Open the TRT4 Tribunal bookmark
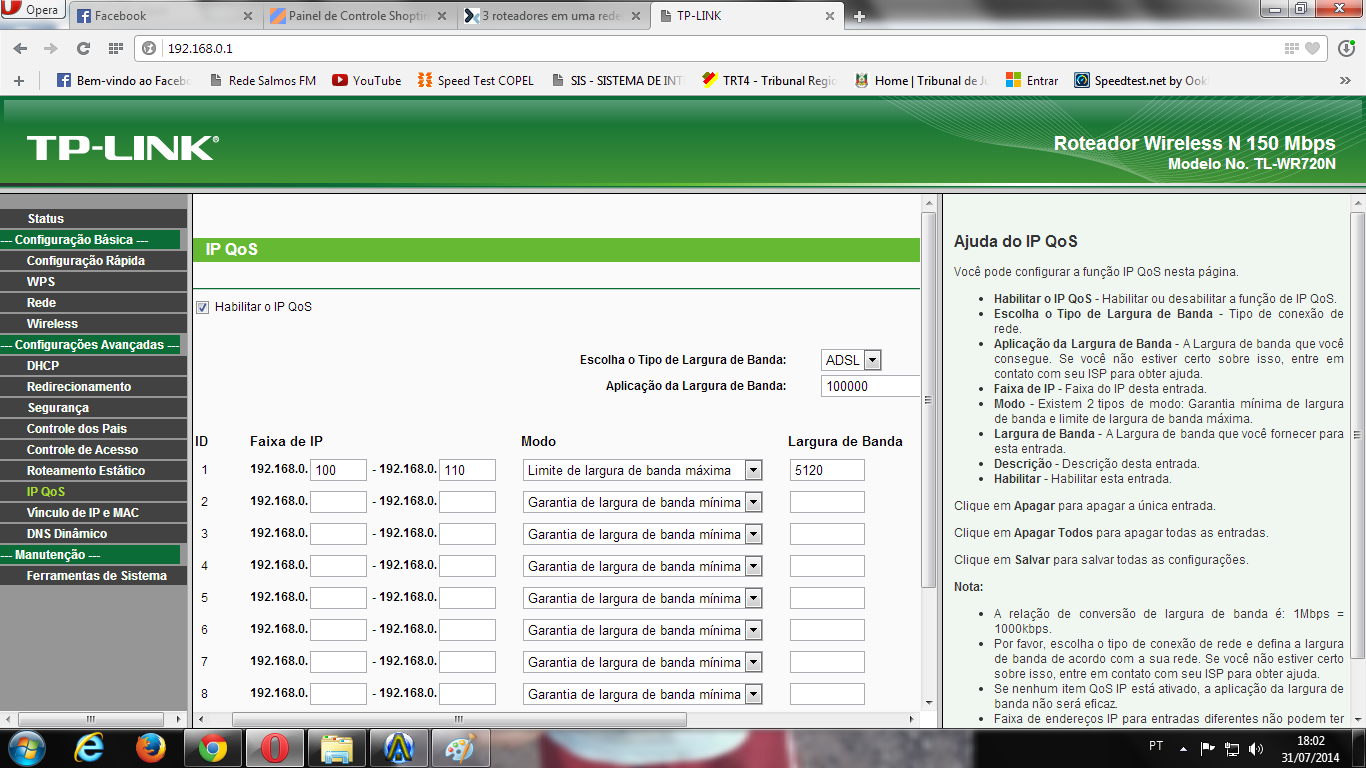This screenshot has width=1366, height=768. tap(769, 81)
